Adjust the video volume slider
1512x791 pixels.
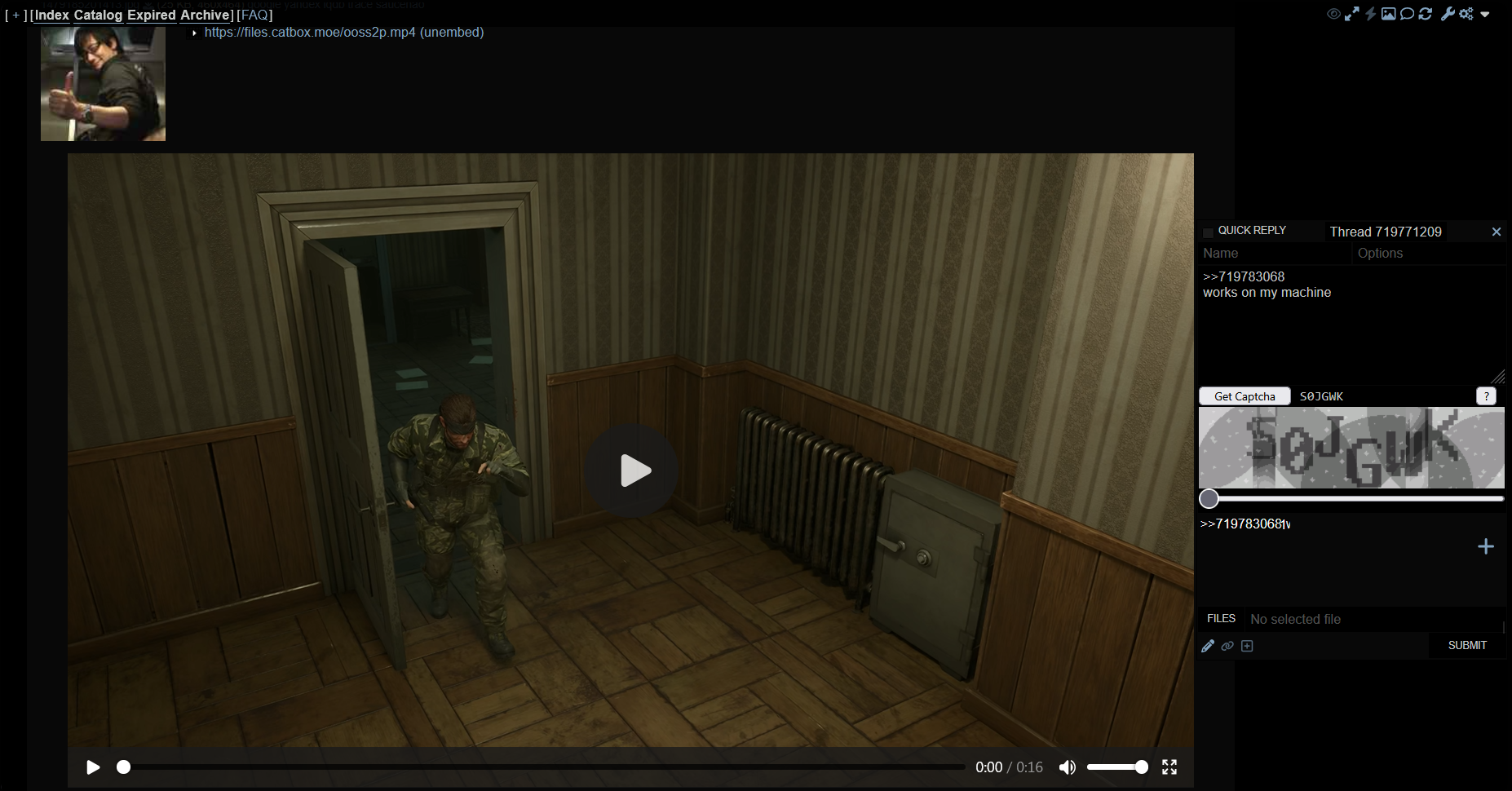[1117, 767]
